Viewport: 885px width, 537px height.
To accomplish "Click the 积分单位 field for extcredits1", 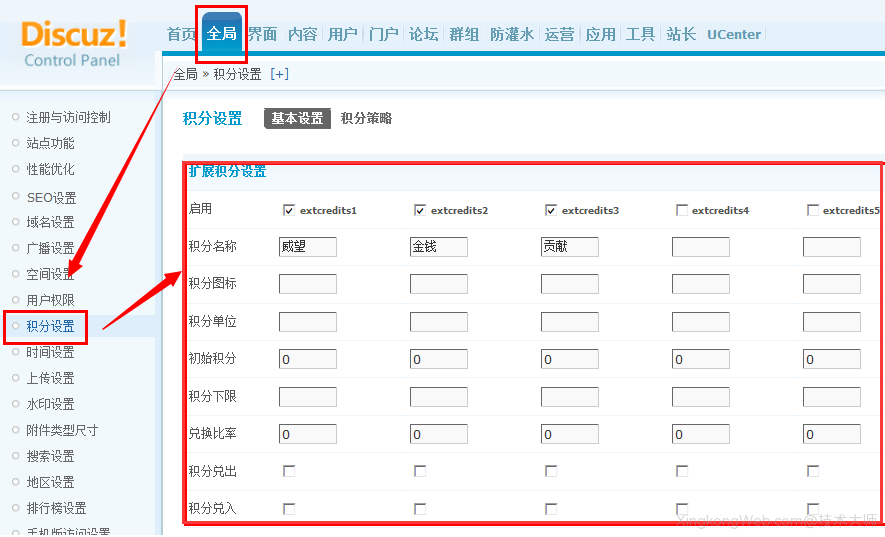I will [x=308, y=322].
